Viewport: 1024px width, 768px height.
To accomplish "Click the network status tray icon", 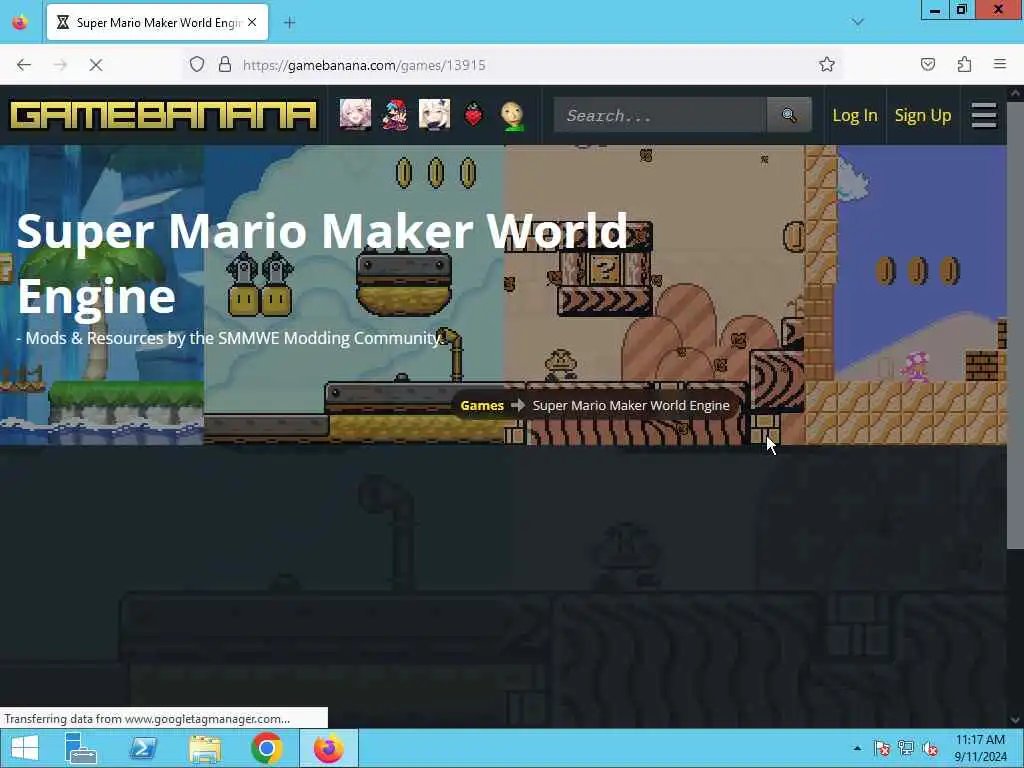I will 906,748.
